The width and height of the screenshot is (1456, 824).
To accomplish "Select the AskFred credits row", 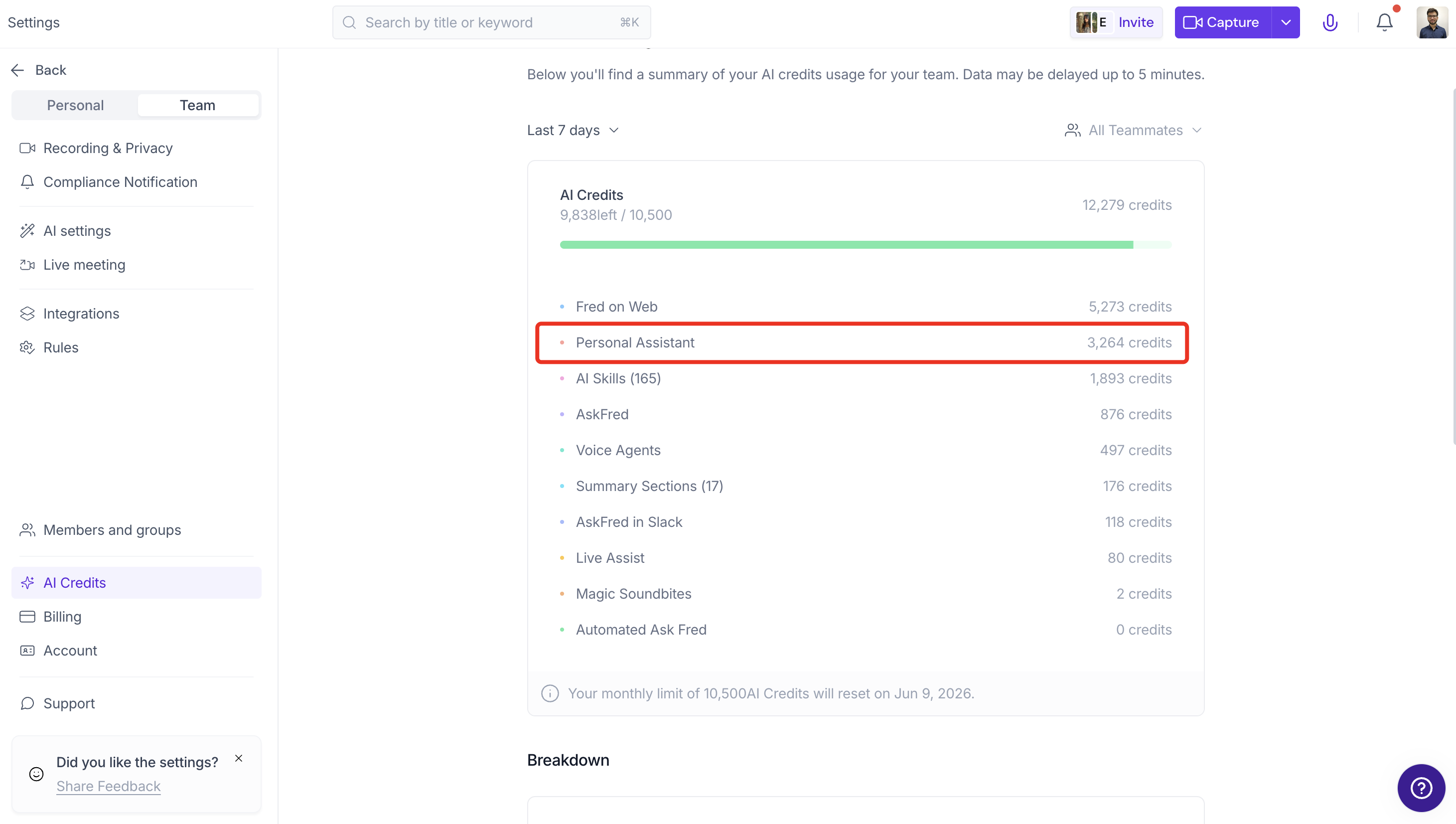I will click(x=866, y=415).
